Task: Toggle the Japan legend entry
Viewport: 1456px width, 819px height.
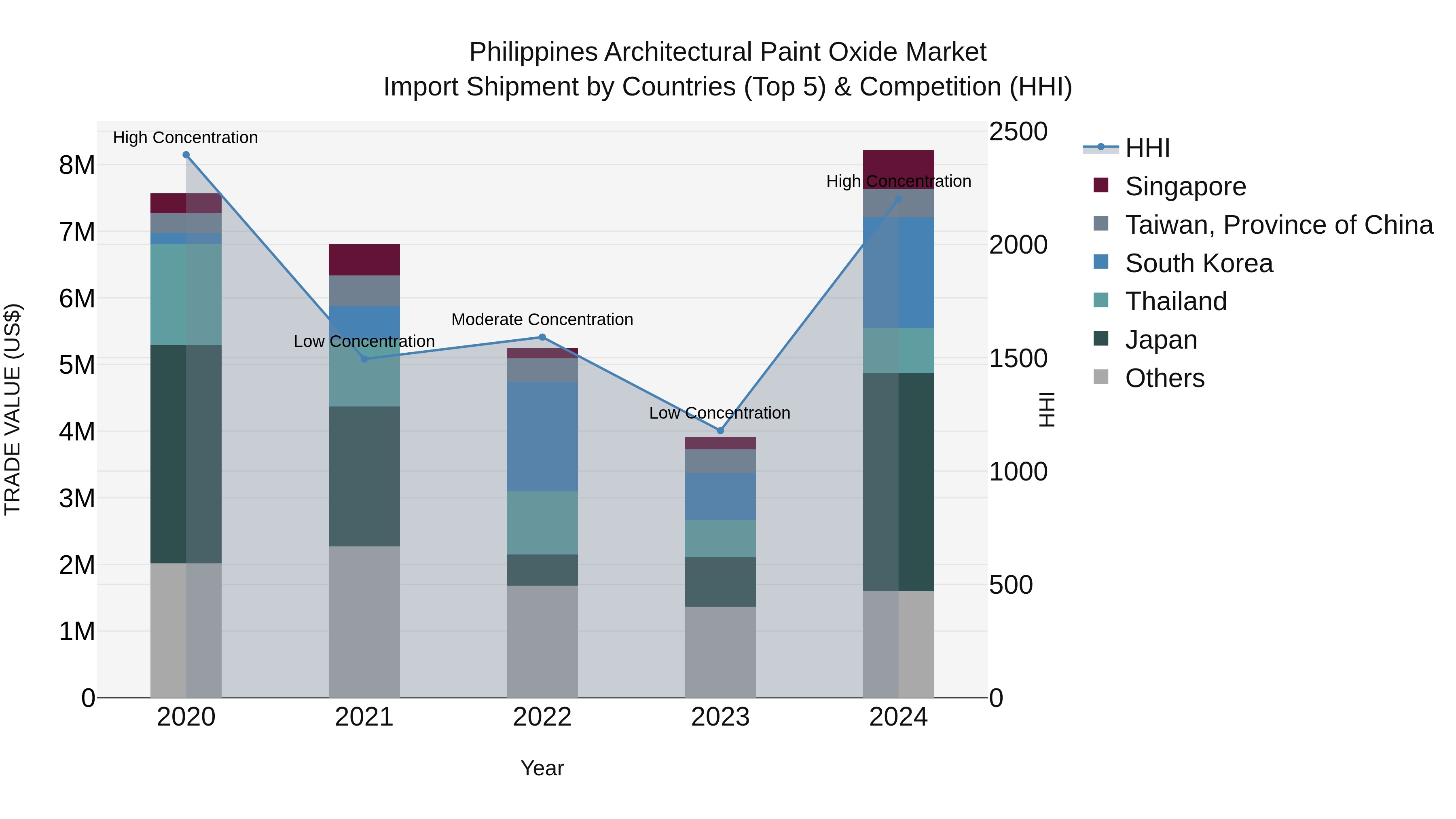Action: pyautogui.click(x=1145, y=339)
